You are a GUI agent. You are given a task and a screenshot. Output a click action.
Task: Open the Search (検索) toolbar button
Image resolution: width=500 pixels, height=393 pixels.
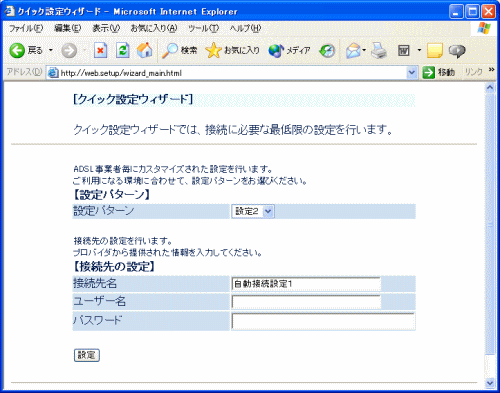point(180,51)
